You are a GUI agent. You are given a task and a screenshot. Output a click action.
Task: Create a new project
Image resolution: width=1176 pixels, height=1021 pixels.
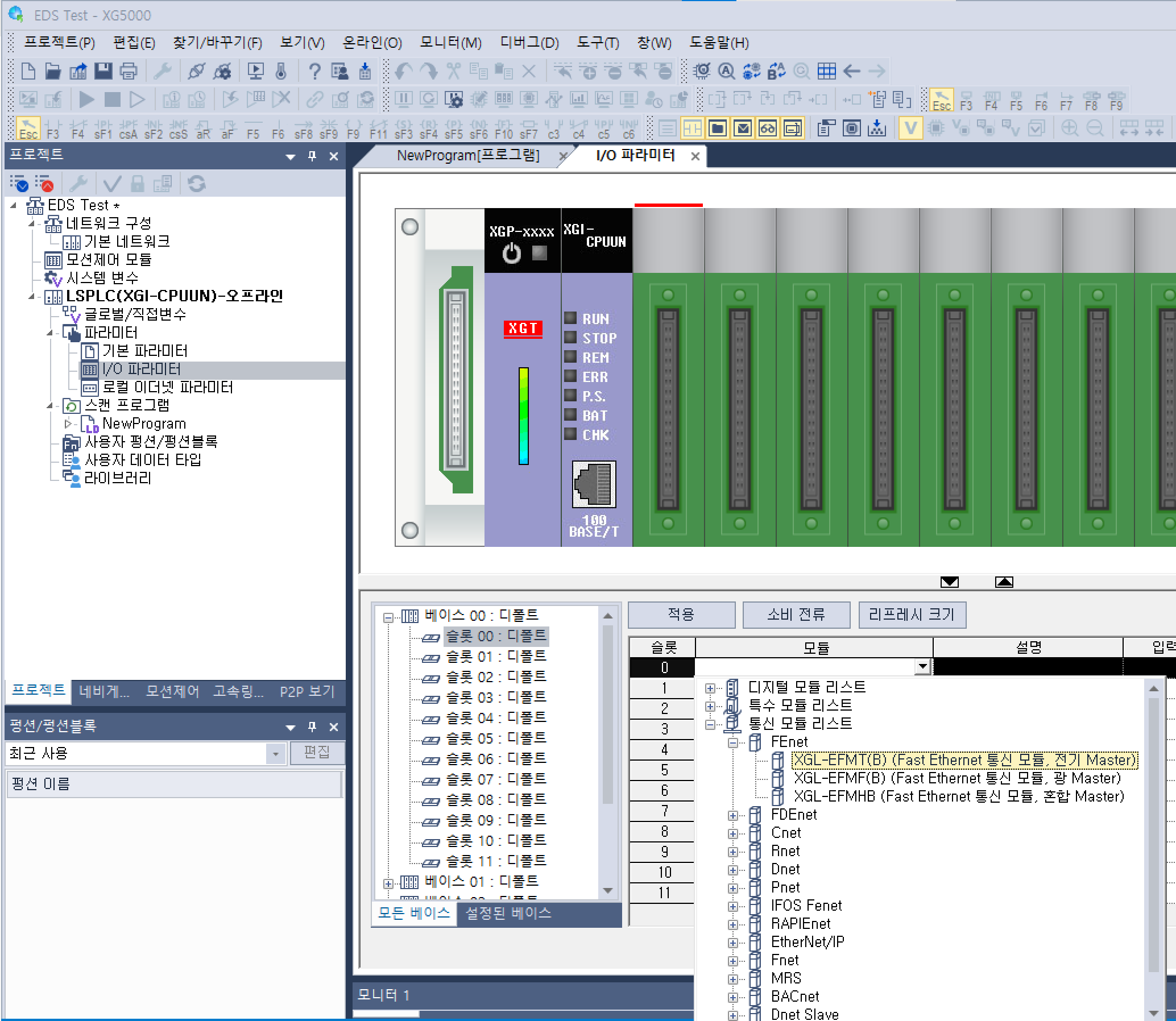(x=27, y=70)
